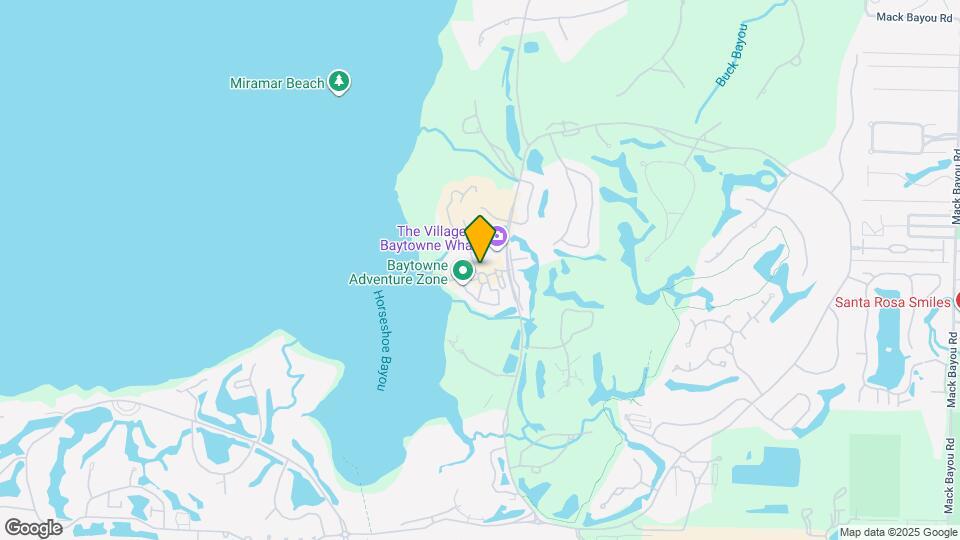Select the orange diamond location marker
The width and height of the screenshot is (960, 540).
click(x=480, y=238)
